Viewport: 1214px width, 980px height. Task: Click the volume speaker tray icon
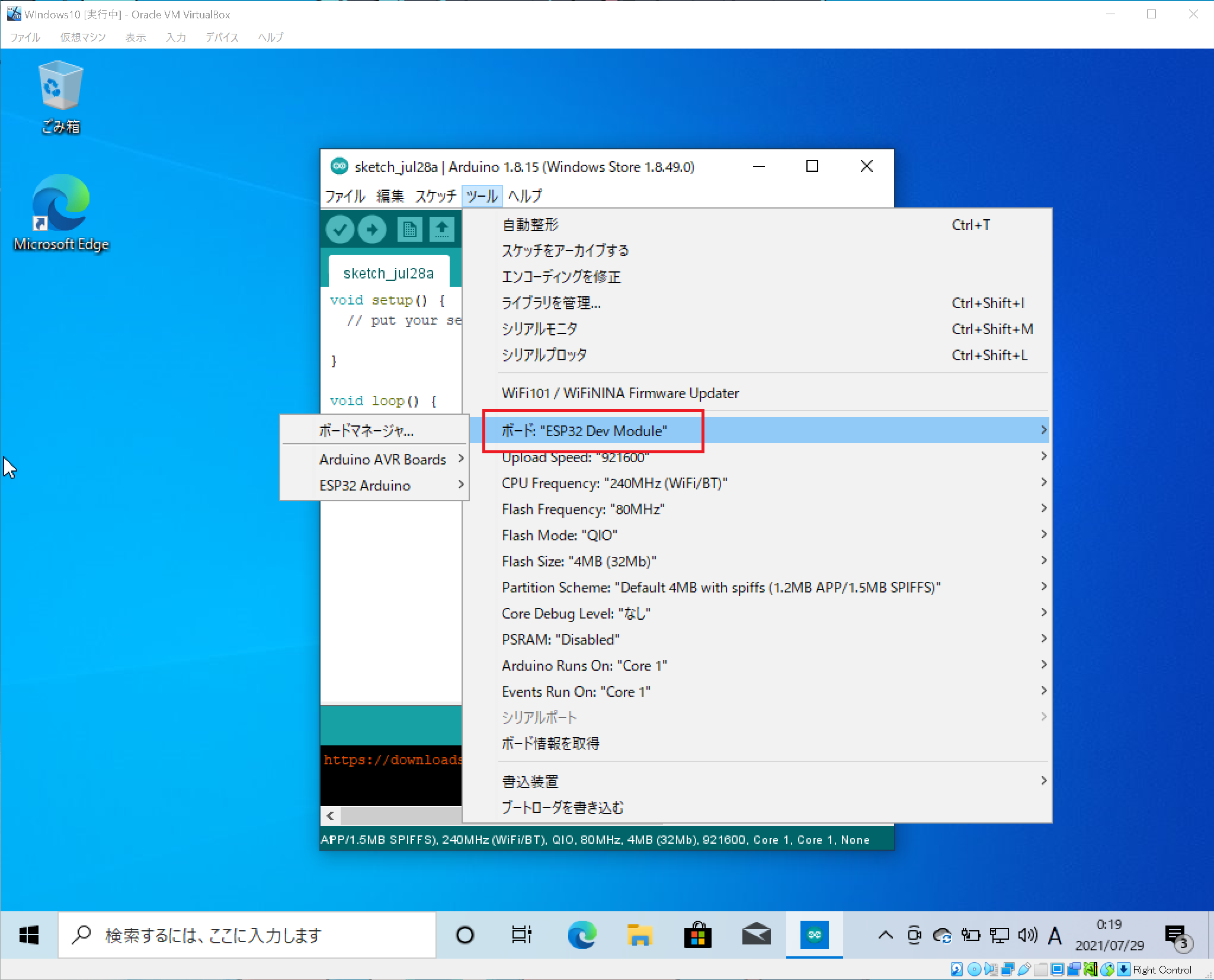(1027, 936)
